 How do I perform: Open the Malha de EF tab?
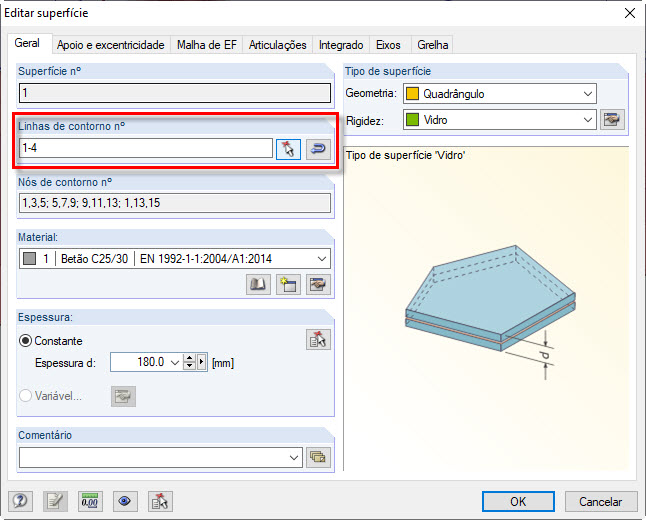click(207, 45)
